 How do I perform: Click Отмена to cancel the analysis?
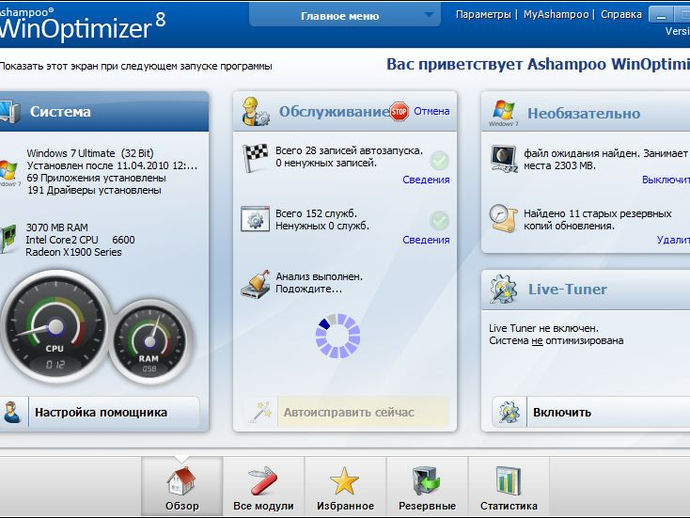431,111
